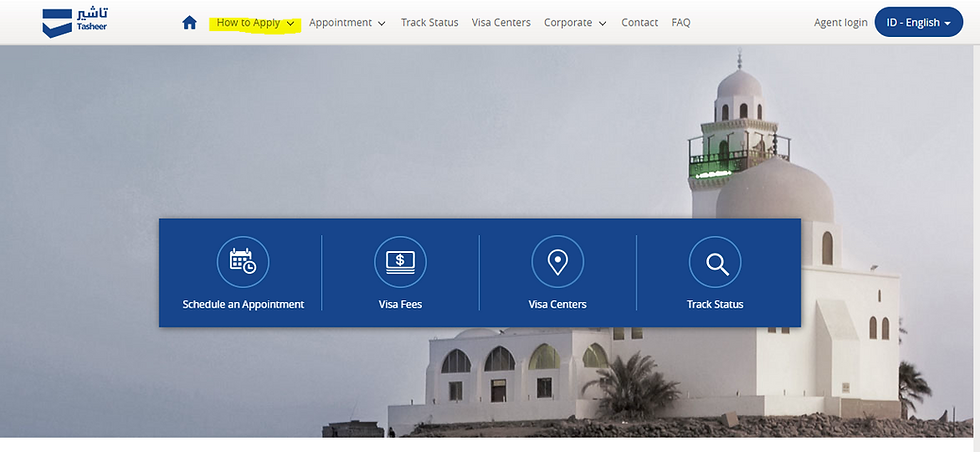
Task: Click the Schedule an Appointment label
Action: [x=243, y=304]
